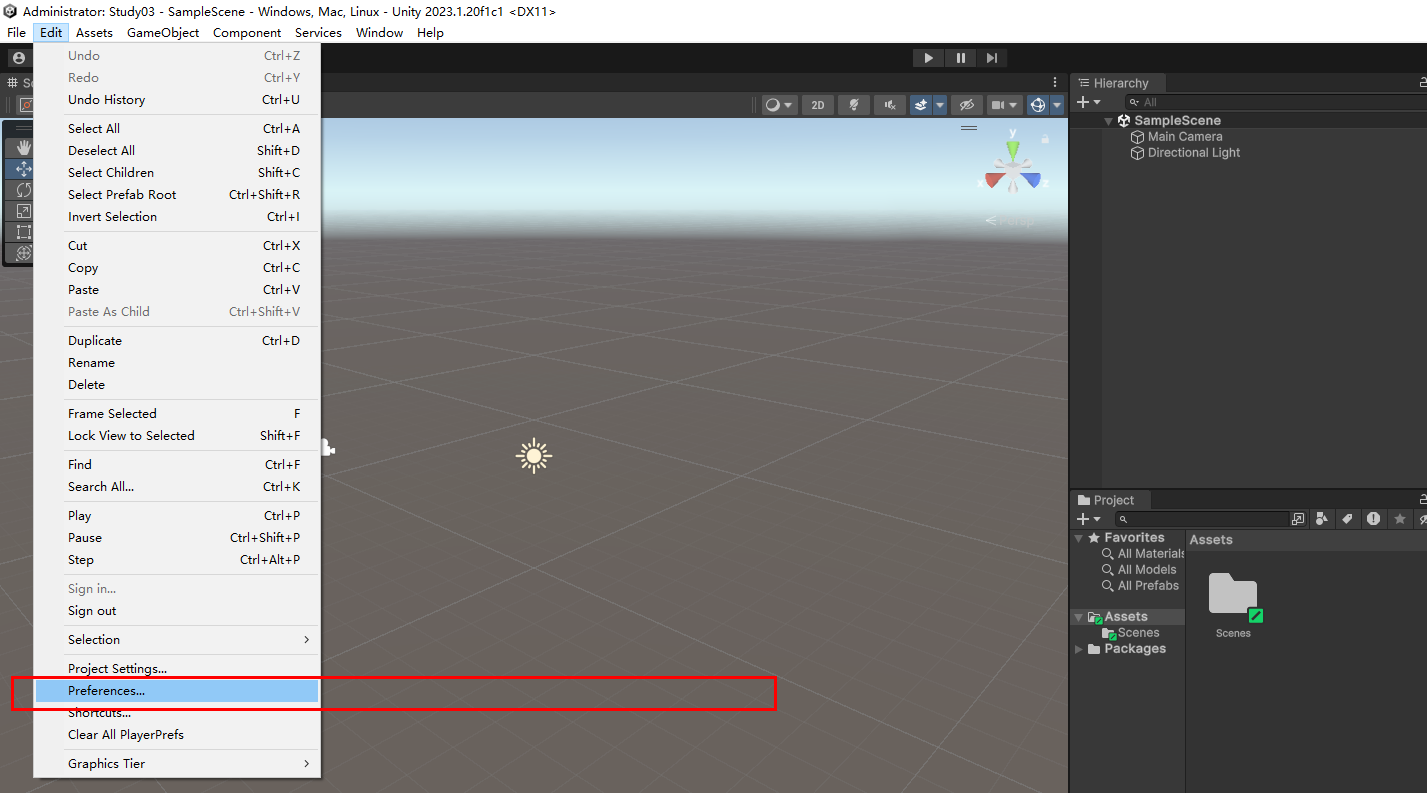Screen dimensions: 1427x793
Task: Open the effects dropdown arrow in Scene toolbar
Action: tap(938, 104)
